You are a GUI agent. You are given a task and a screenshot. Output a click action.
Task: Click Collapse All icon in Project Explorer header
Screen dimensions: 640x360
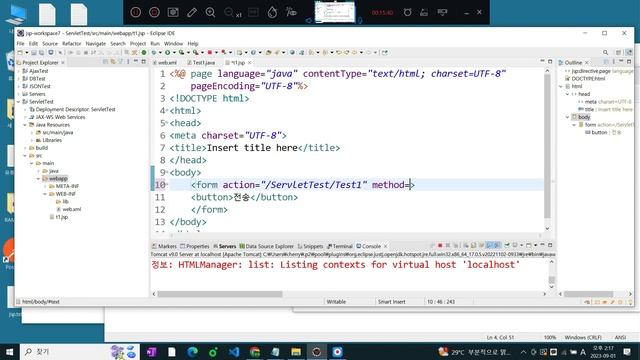click(x=105, y=62)
